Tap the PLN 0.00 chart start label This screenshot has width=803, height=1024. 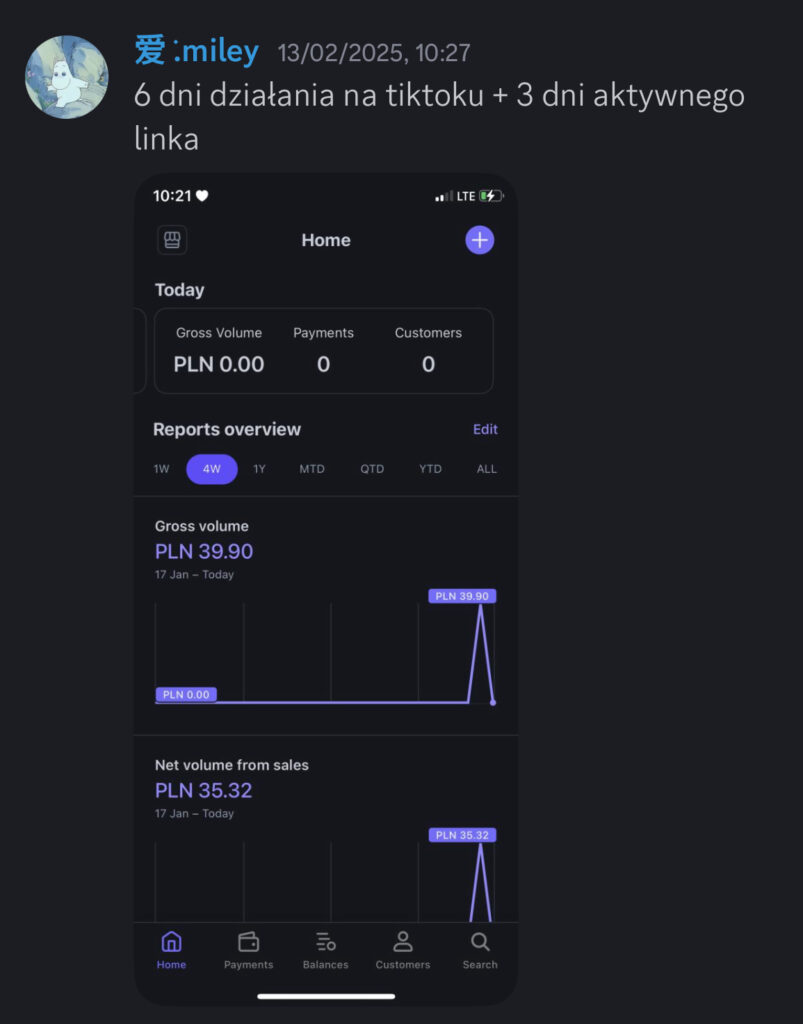[x=186, y=694]
